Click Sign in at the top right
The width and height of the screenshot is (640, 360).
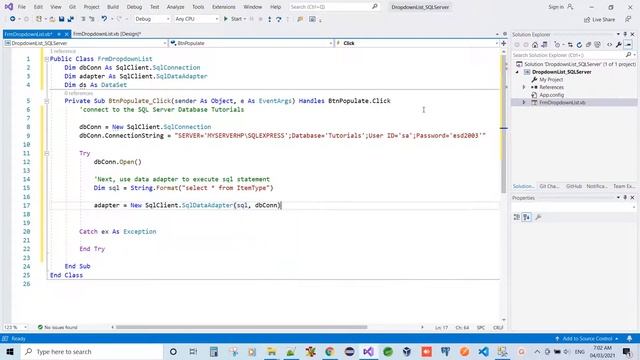coord(560,7)
